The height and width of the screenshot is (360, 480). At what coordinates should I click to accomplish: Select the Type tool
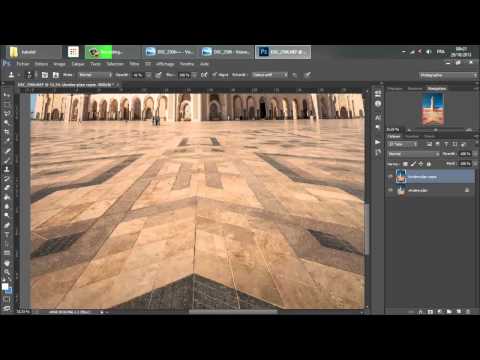(x=7, y=235)
